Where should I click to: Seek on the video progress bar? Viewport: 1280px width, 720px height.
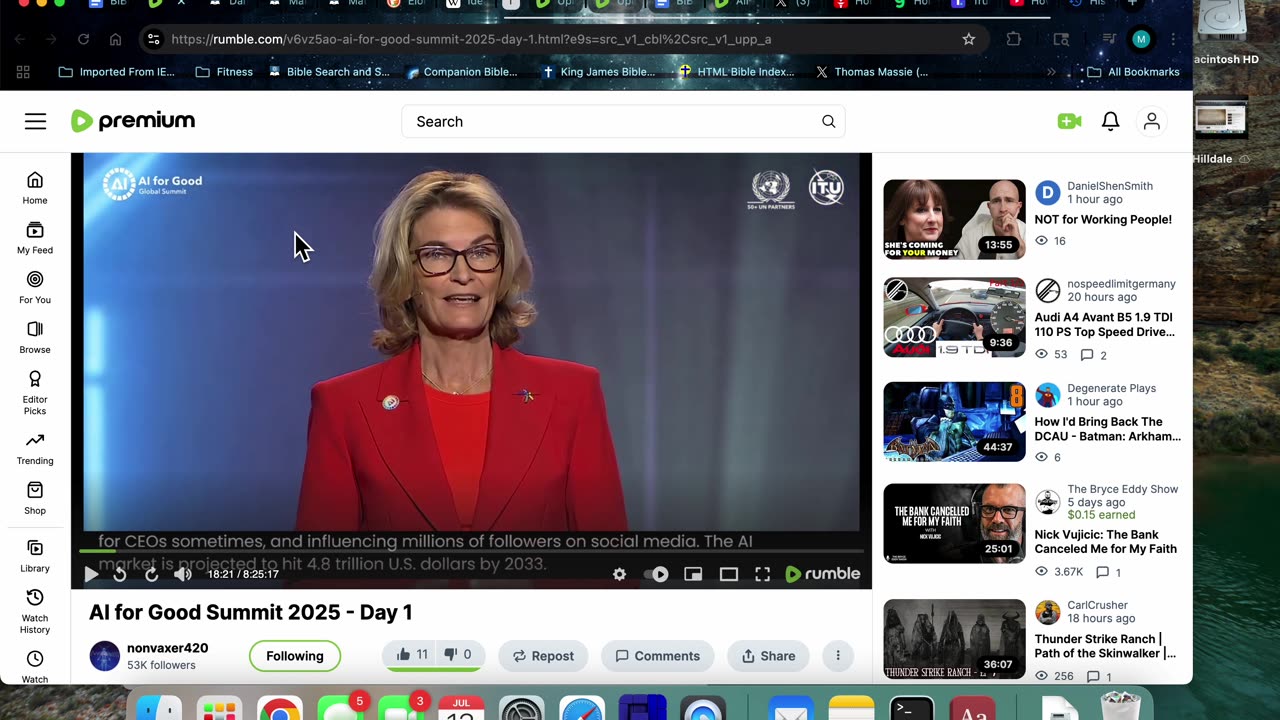click(x=471, y=551)
